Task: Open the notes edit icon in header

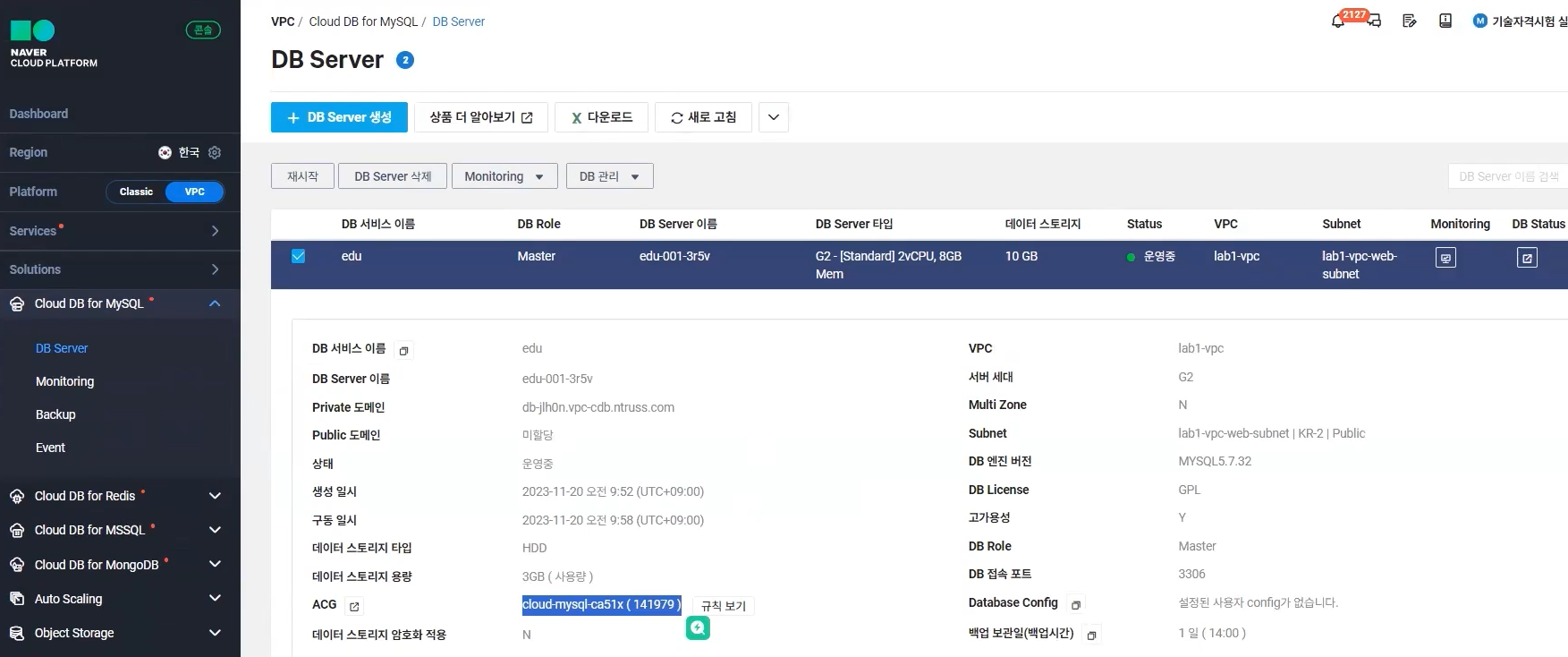Action: [1410, 21]
